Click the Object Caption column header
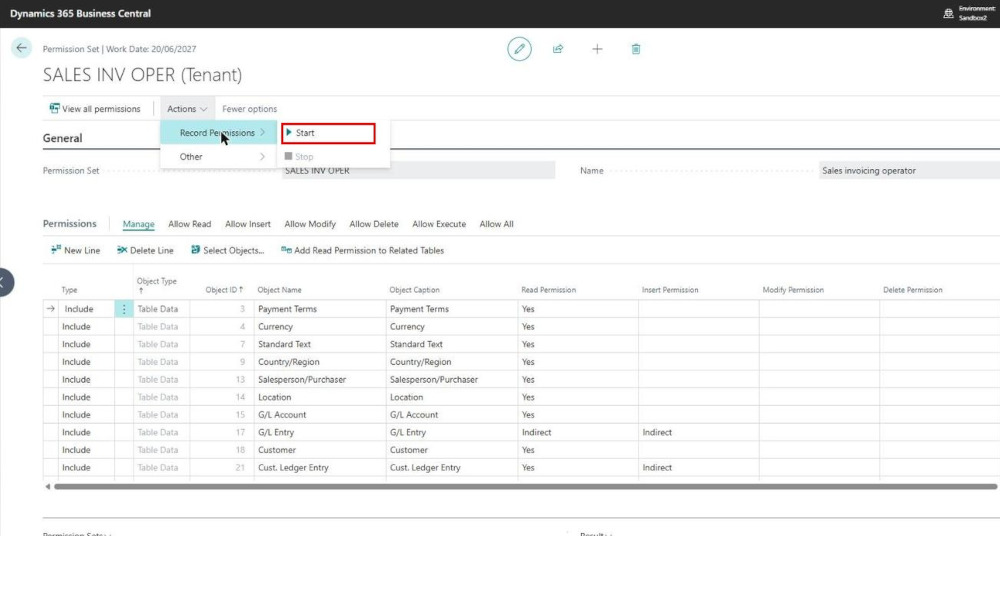The height and width of the screenshot is (600, 1000). 414,290
